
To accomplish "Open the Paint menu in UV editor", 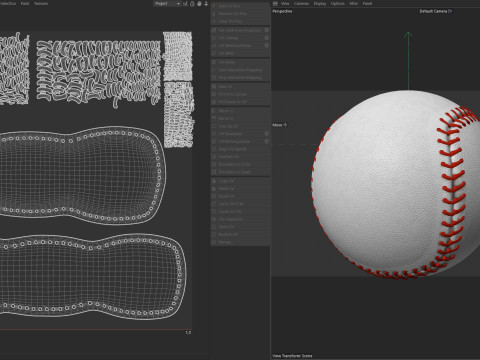I will pyautogui.click(x=25, y=3).
